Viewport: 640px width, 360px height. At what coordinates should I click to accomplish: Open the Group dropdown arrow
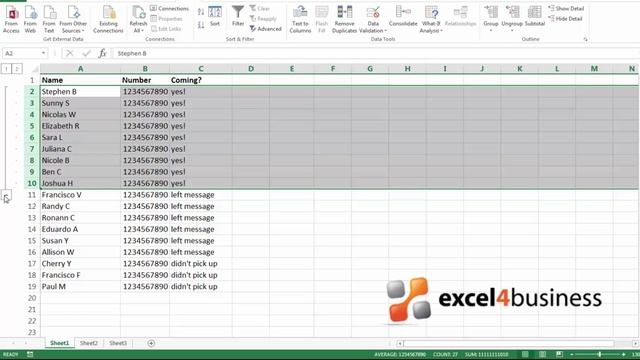point(491,31)
